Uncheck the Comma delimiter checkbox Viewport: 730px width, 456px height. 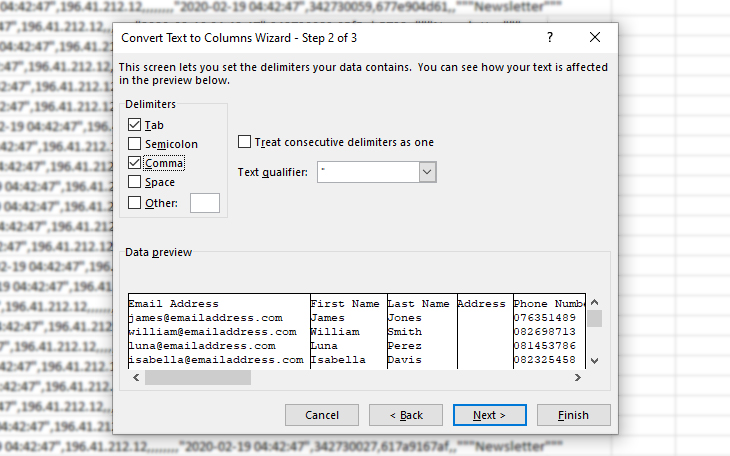tap(135, 163)
